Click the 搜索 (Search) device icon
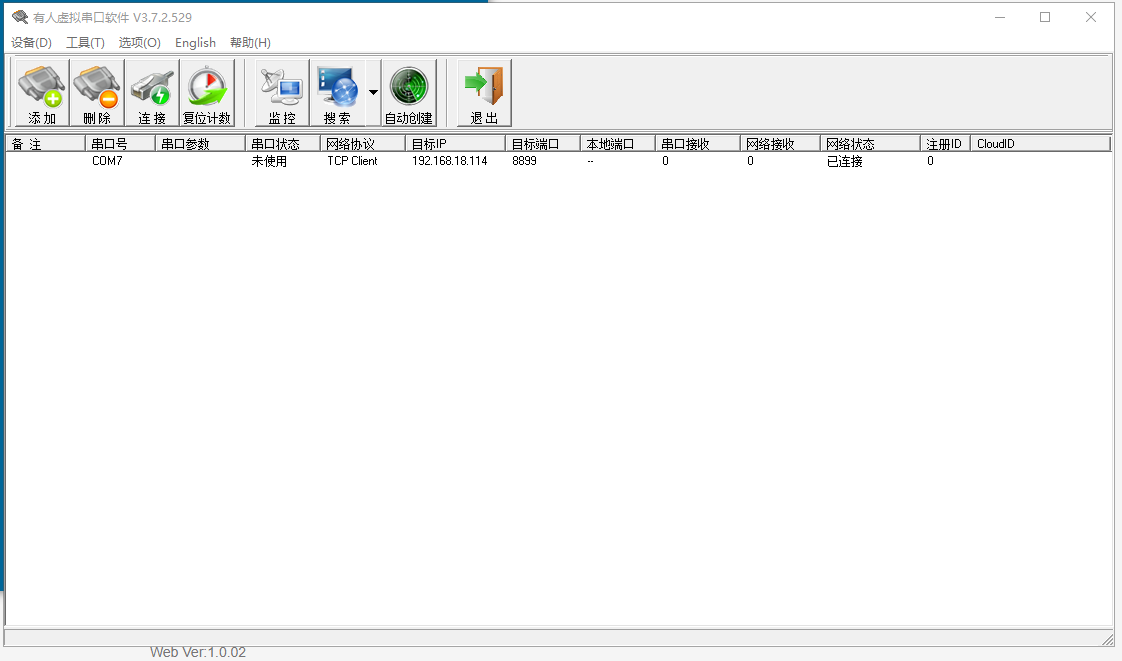 click(x=337, y=92)
